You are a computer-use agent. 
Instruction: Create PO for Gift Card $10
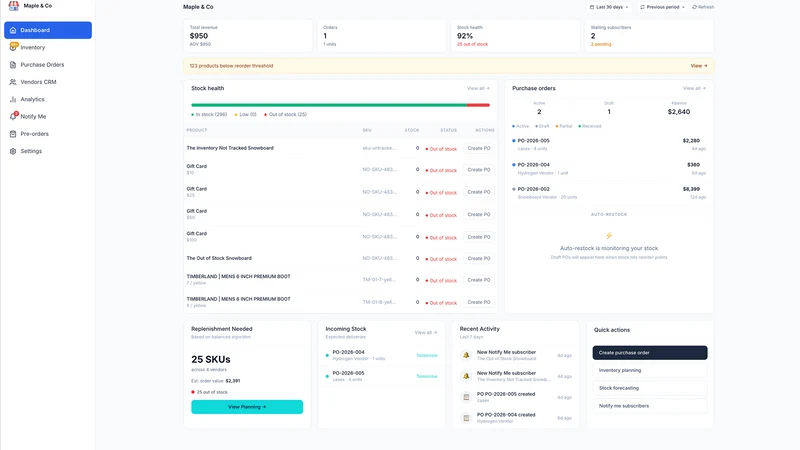click(479, 170)
